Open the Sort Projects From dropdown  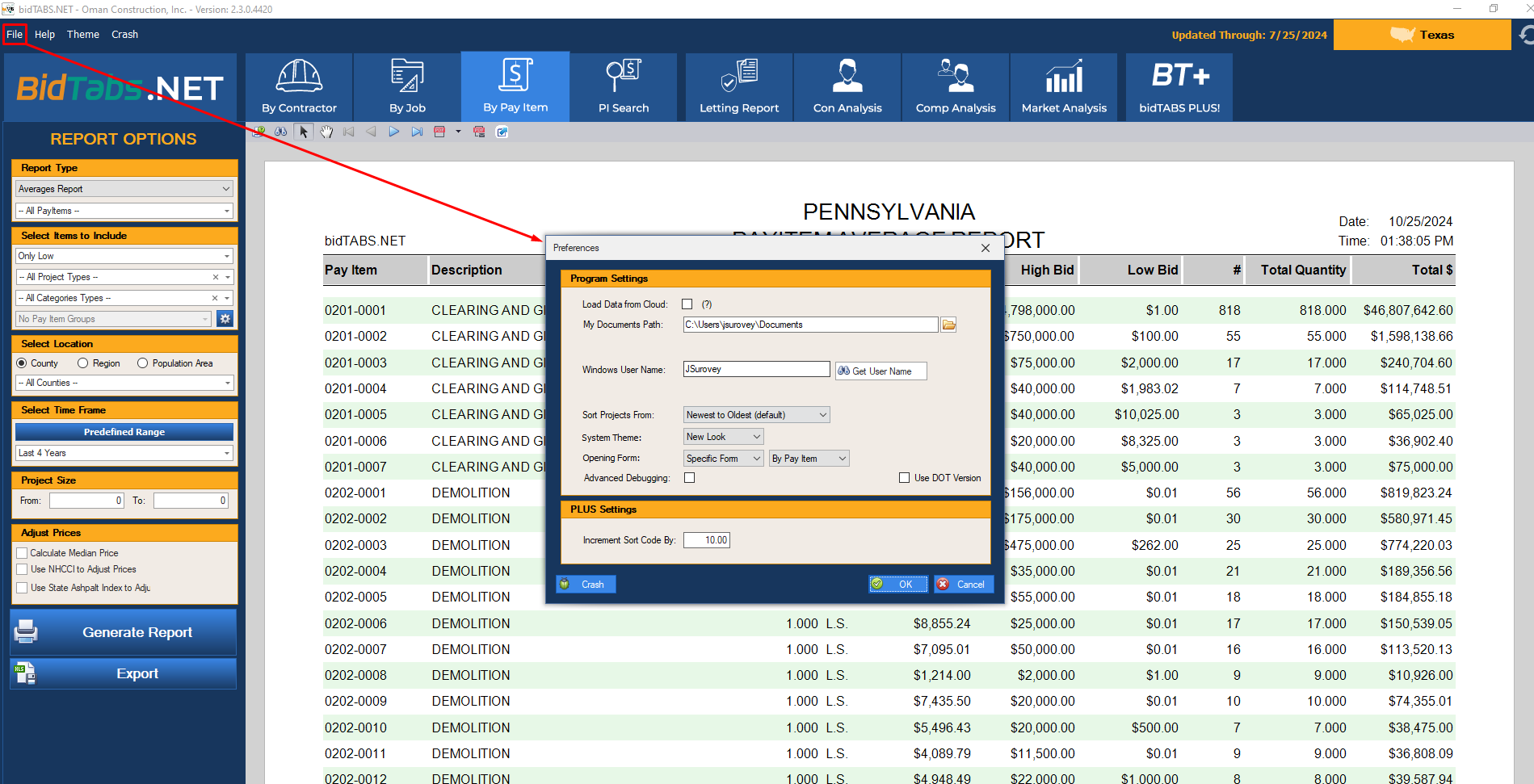756,415
